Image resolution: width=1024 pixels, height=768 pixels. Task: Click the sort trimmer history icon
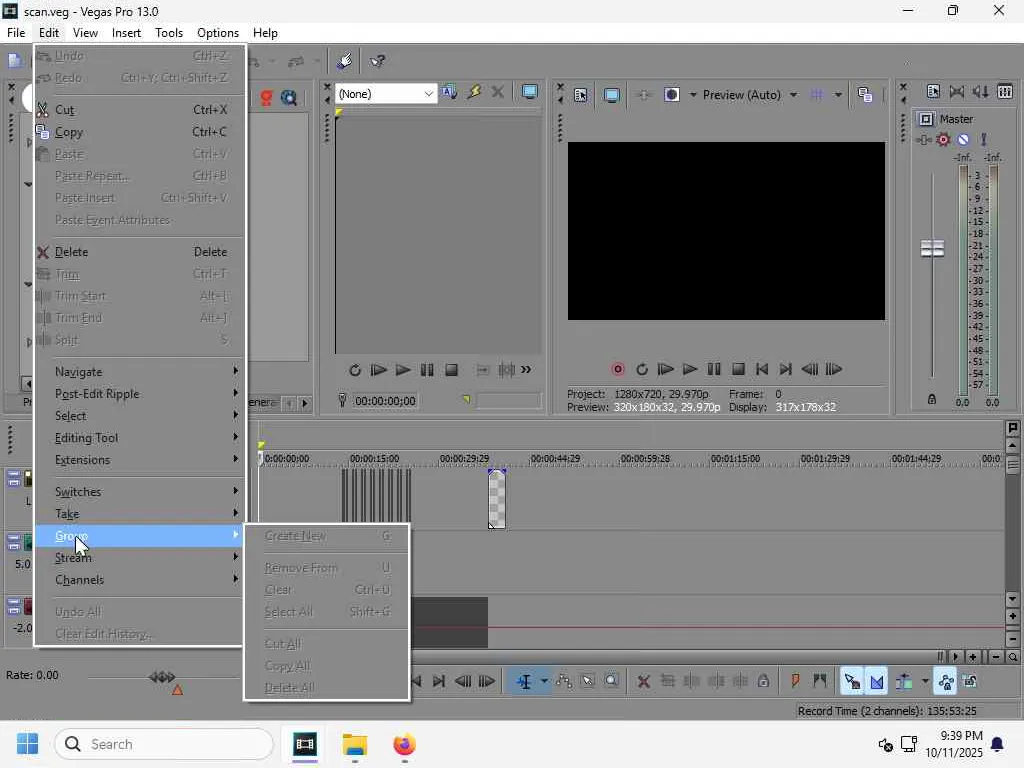point(449,93)
